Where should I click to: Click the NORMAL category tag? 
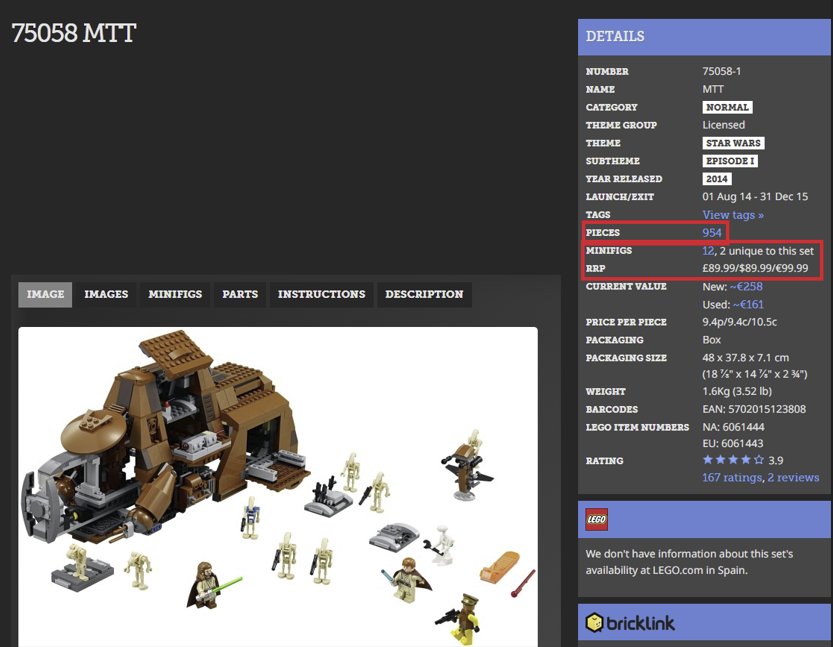coord(727,107)
